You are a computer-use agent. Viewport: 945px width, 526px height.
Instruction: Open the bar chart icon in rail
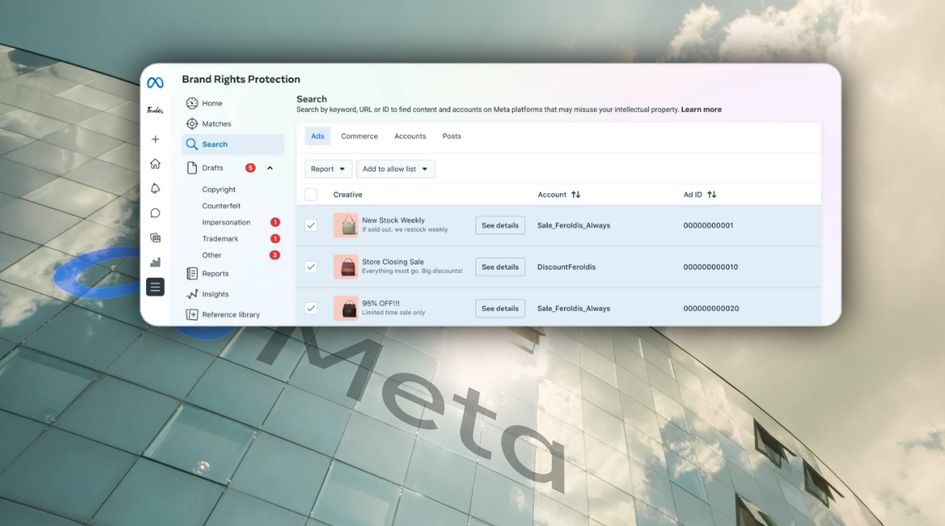(155, 262)
